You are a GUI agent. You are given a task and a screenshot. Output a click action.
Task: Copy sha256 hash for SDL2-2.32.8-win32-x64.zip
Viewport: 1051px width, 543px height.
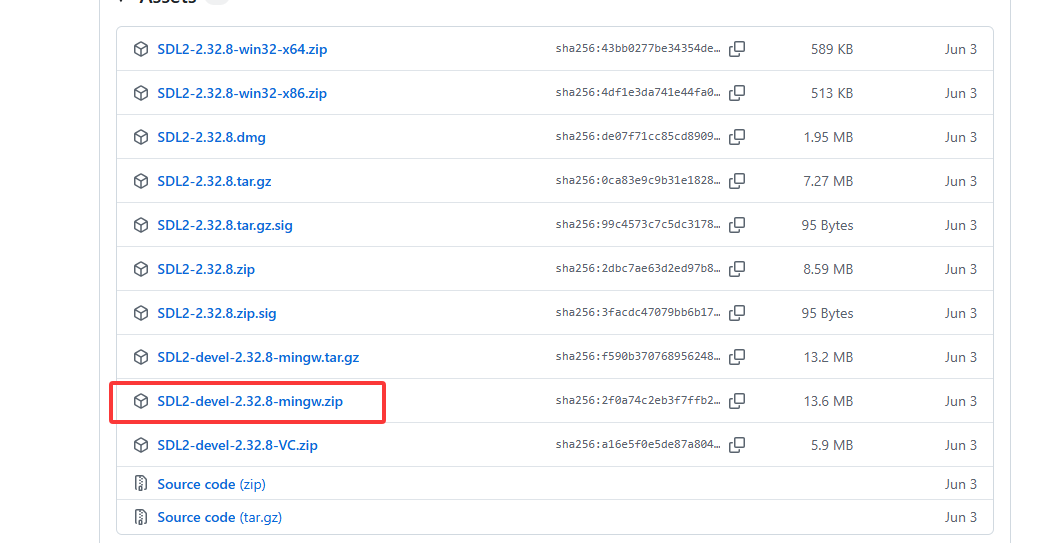737,49
